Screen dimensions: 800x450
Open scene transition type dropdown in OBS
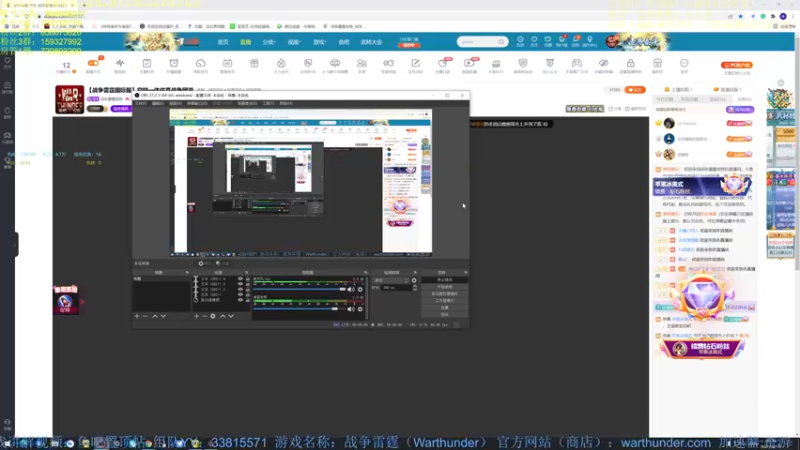pos(391,280)
